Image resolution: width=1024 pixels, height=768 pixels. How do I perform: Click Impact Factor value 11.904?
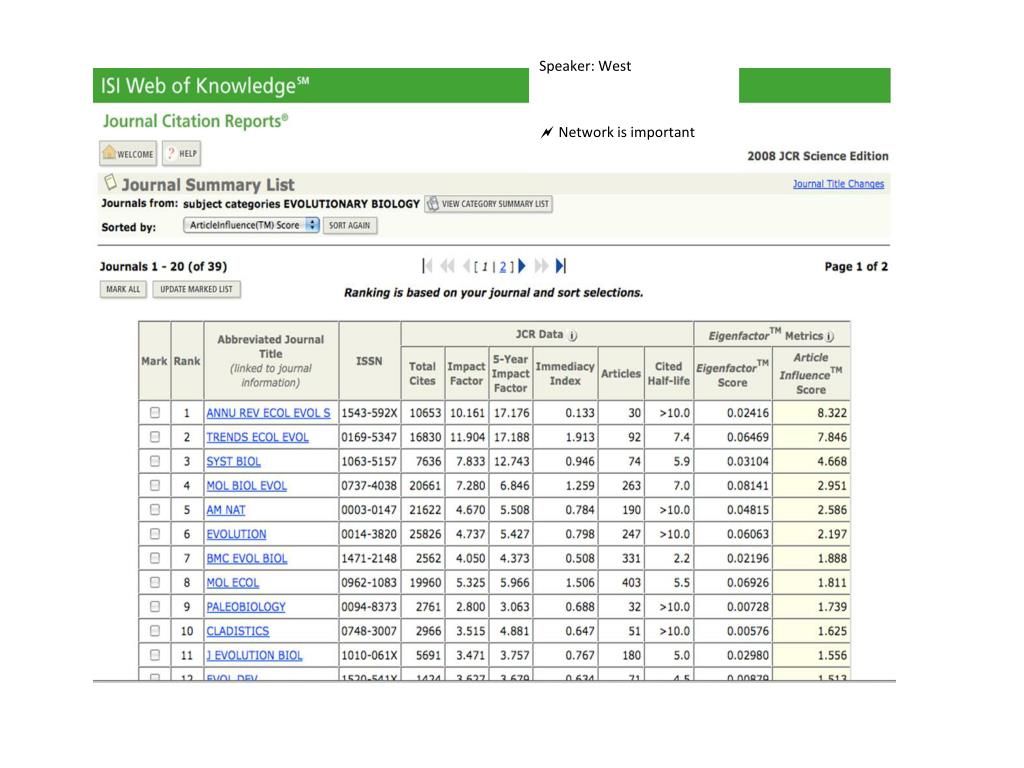click(x=468, y=438)
